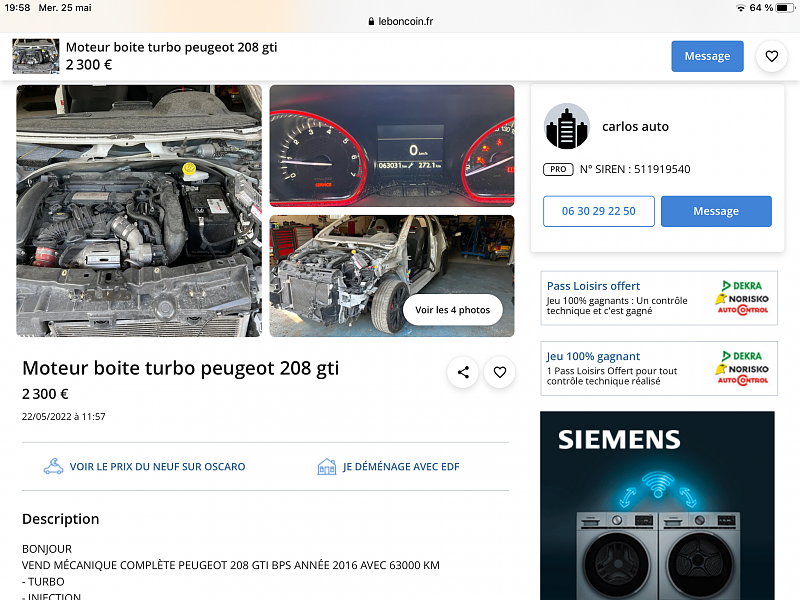This screenshot has width=800, height=600.
Task: Click the Description heading
Action: pyautogui.click(x=61, y=519)
